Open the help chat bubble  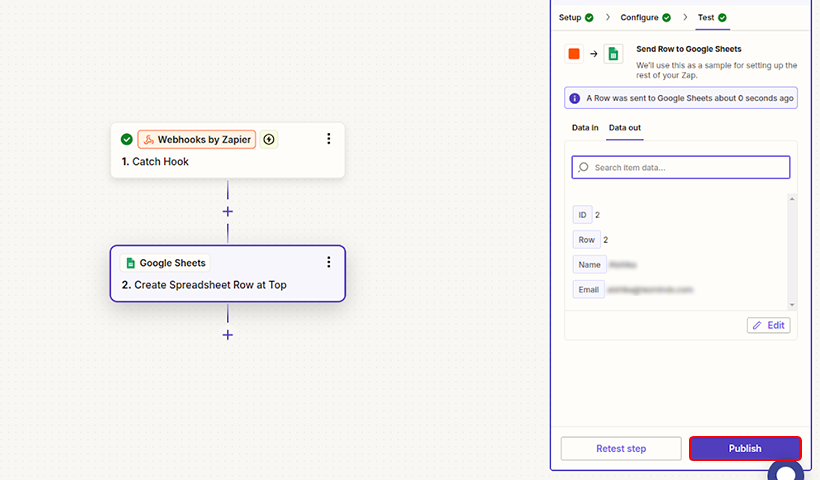[x=785, y=470]
